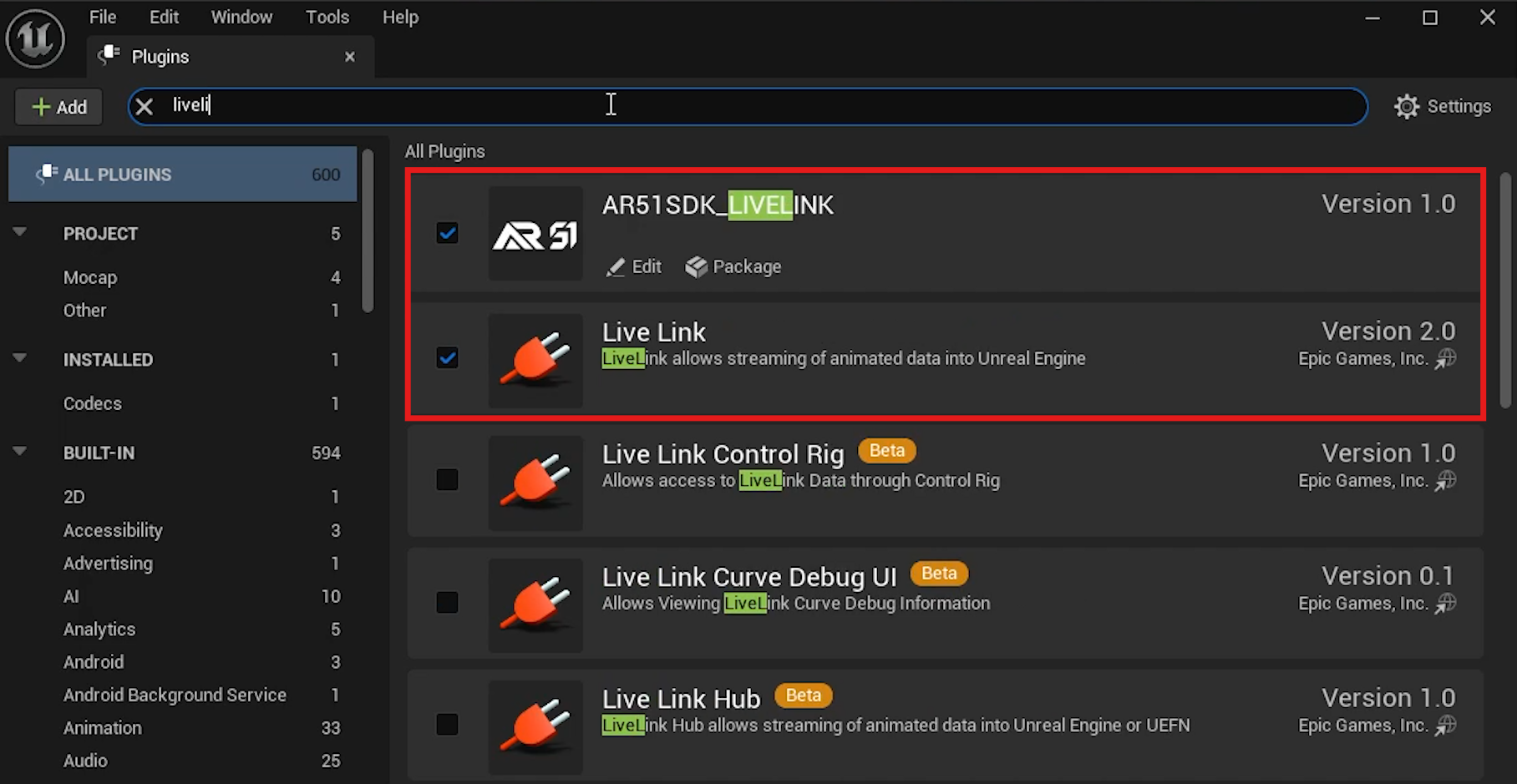Disable the AR51SDK_LIVELINK plugin checkbox
This screenshot has width=1517, height=784.
447,233
